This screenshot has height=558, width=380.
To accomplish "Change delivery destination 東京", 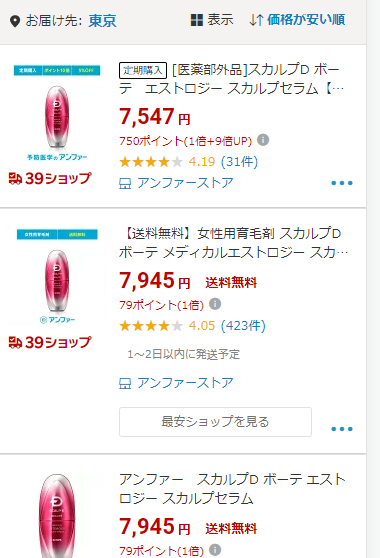I will click(x=102, y=21).
